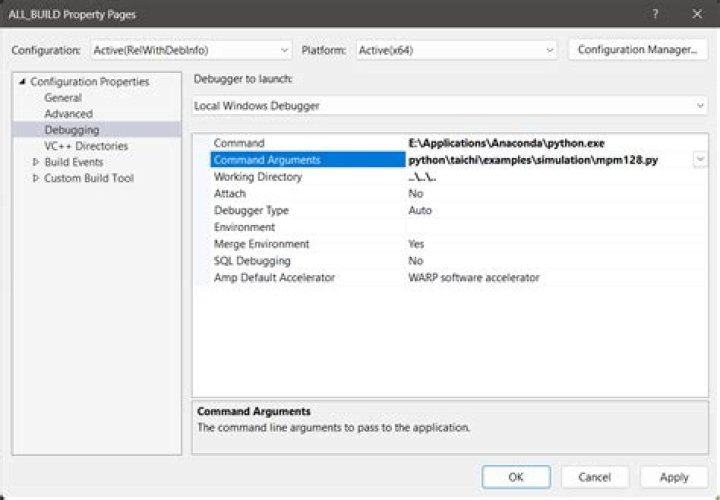Select the Attach property row
The width and height of the screenshot is (720, 500).
pos(230,193)
